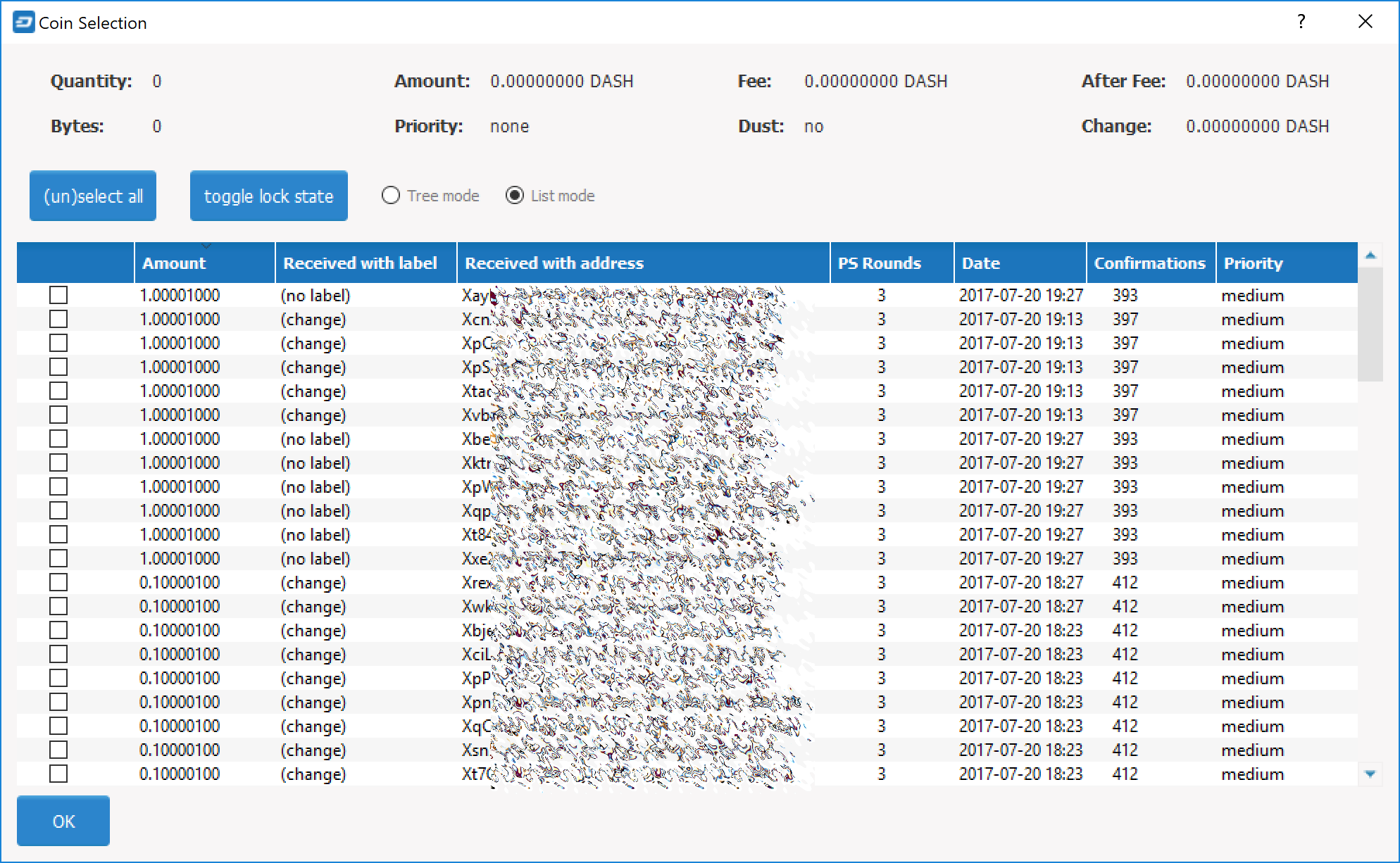Check the coin with address starting Xci
The height and width of the screenshot is (863, 1400).
pos(58,654)
